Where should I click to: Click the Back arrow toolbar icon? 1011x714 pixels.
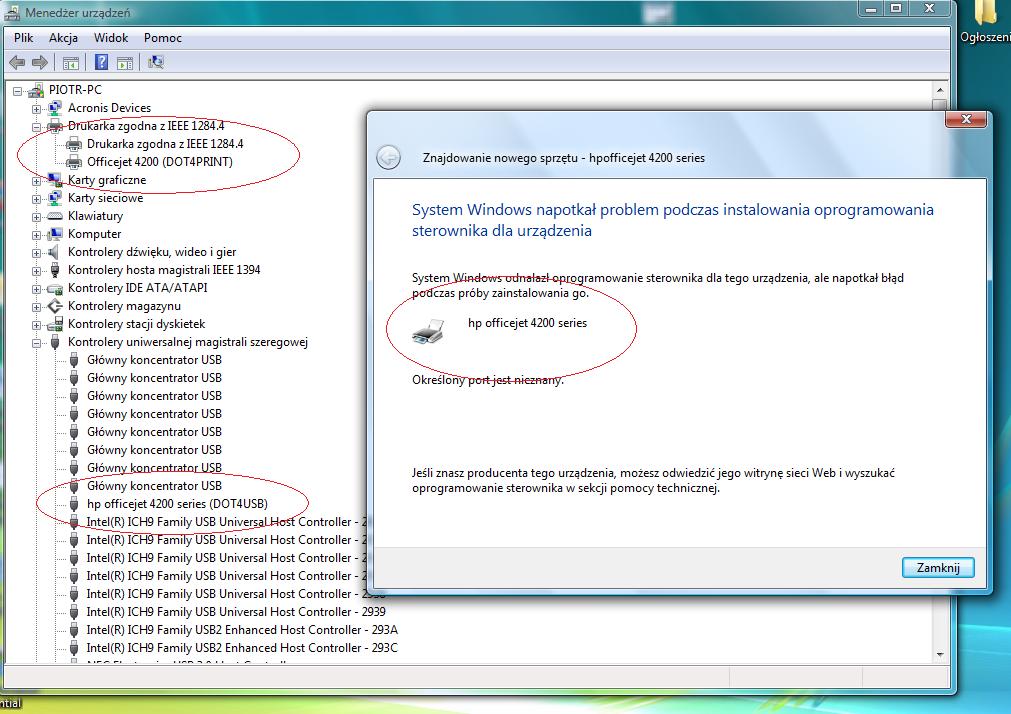(x=17, y=63)
